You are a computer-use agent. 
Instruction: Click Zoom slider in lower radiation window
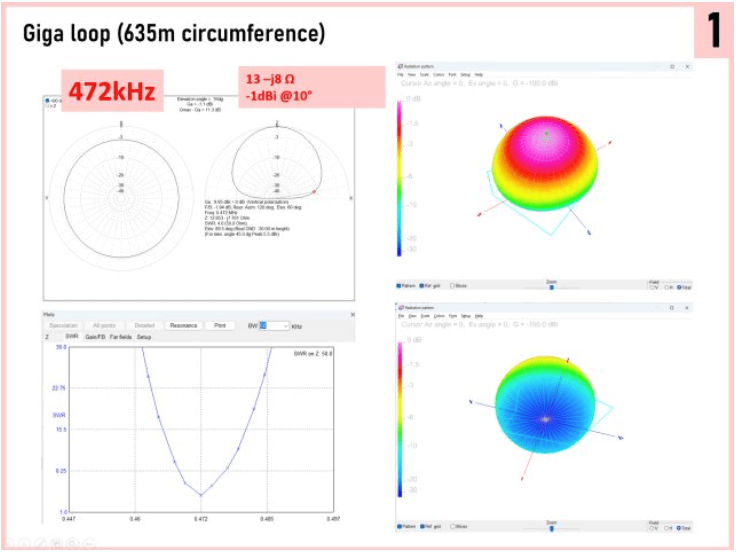(x=552, y=527)
